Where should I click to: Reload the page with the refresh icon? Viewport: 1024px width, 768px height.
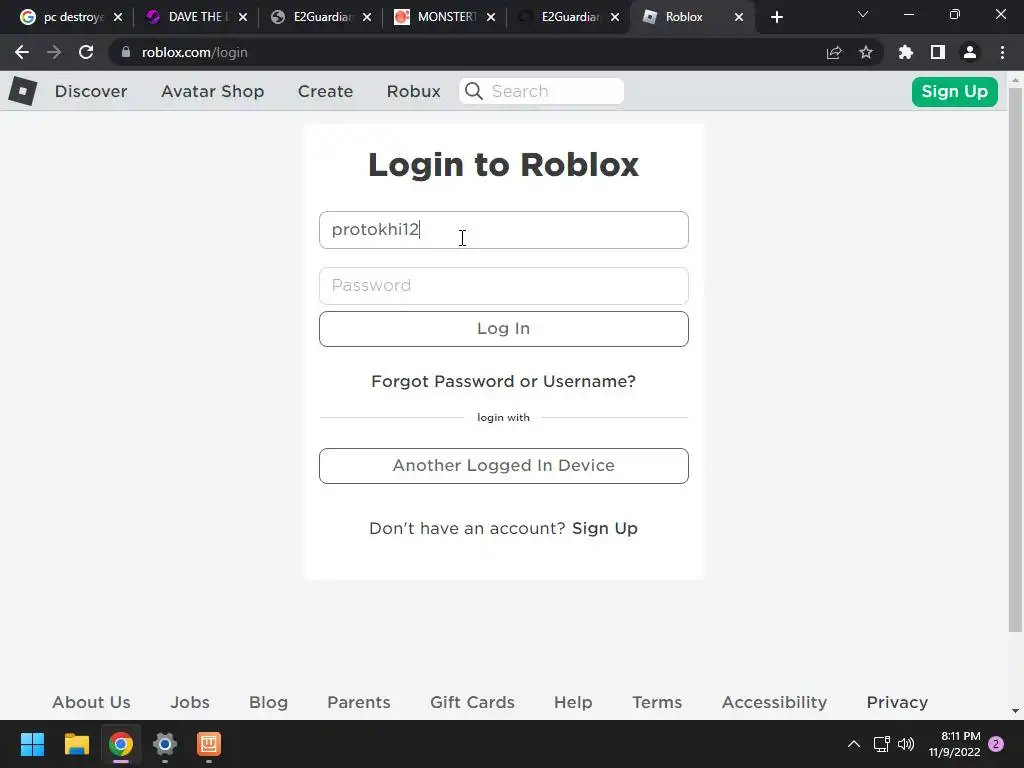(86, 52)
